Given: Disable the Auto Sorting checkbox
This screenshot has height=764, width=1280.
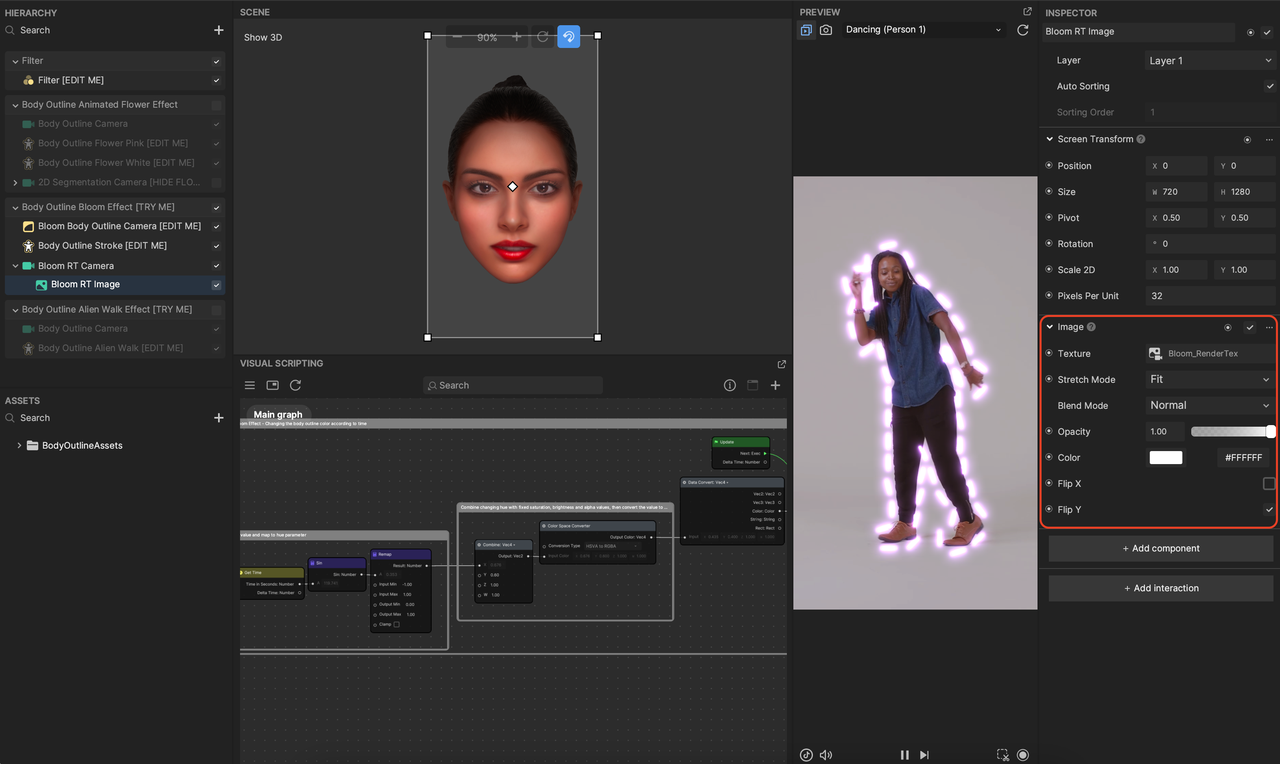Looking at the screenshot, I should pos(1269,87).
